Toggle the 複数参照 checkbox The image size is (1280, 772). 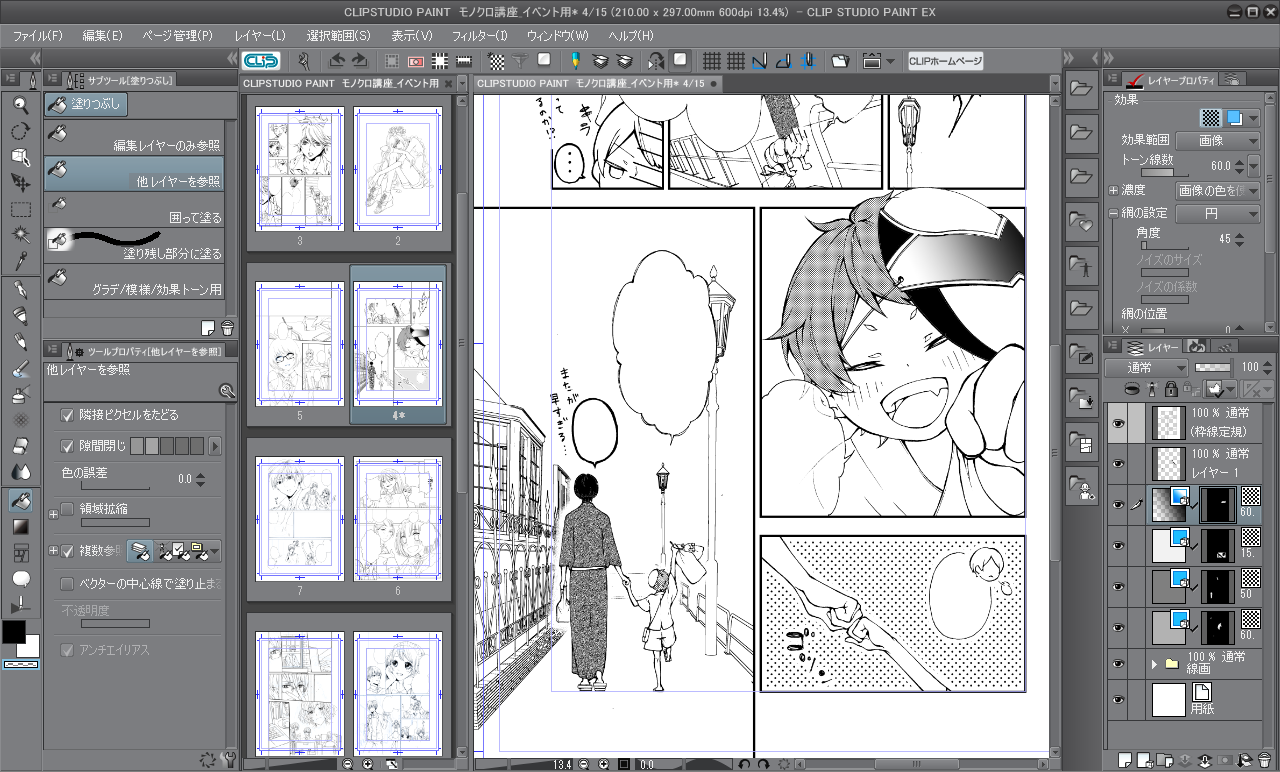tap(67, 550)
